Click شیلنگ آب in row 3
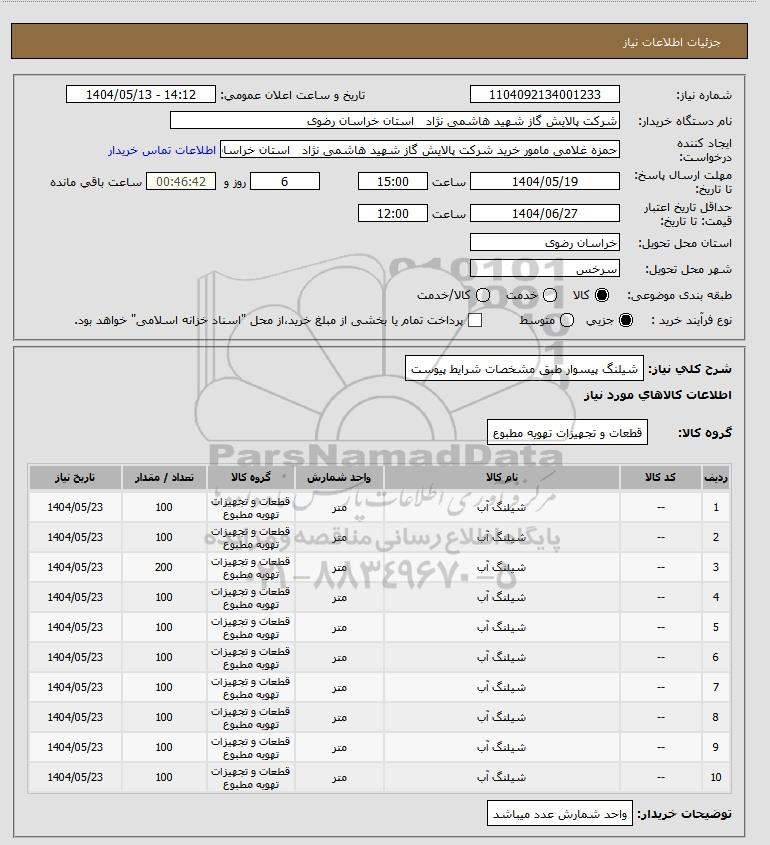 click(x=501, y=567)
